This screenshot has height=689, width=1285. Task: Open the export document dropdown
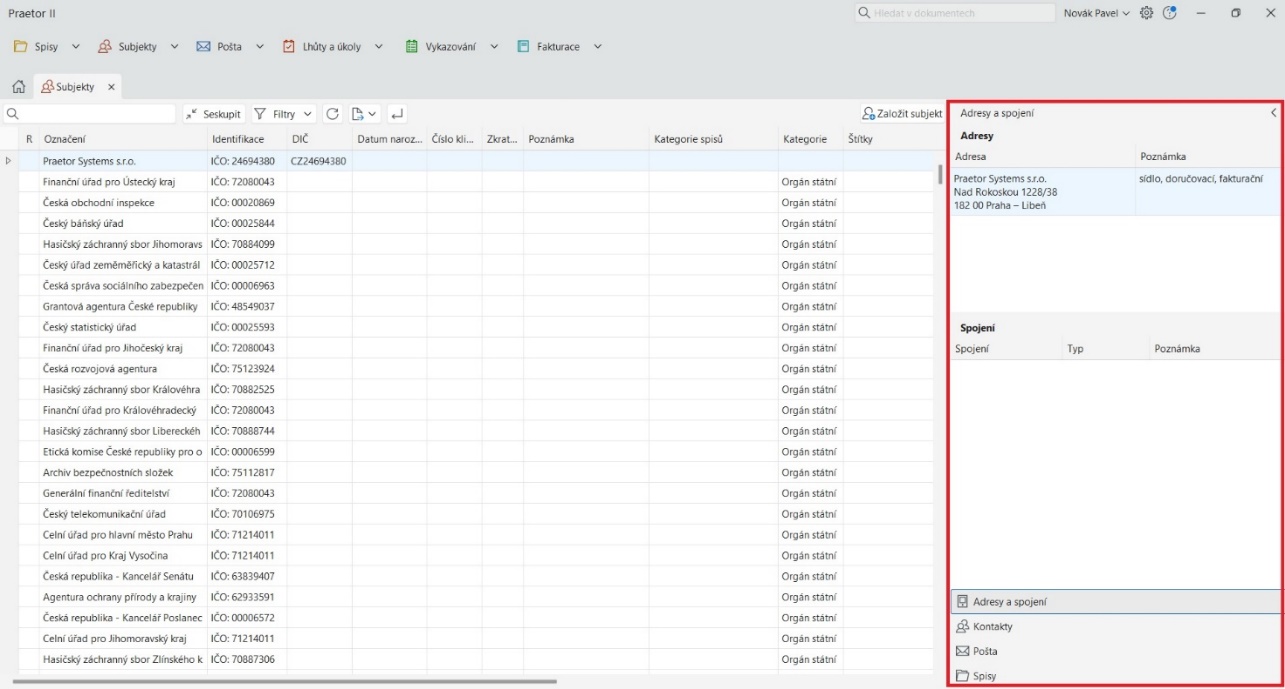pos(364,114)
